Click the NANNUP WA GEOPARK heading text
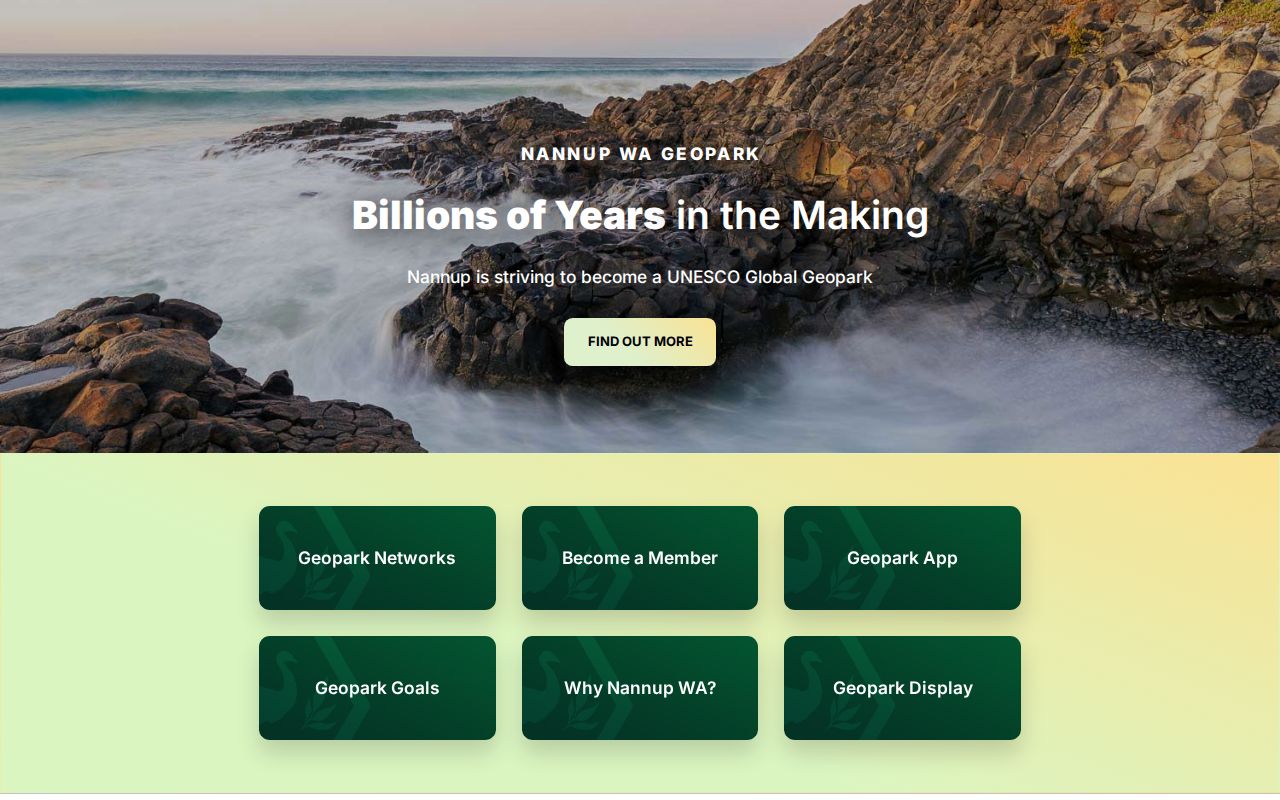 (640, 154)
